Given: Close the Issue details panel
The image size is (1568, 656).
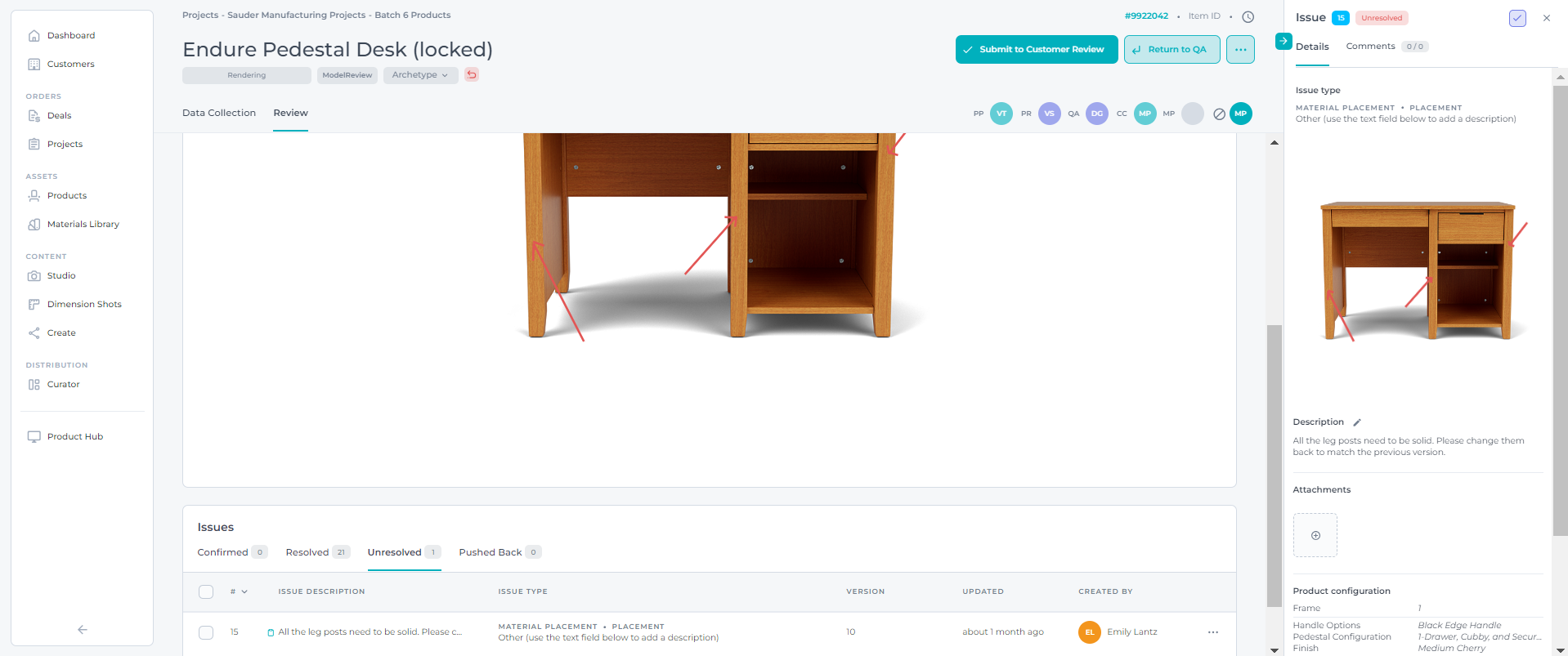Looking at the screenshot, I should (1546, 18).
